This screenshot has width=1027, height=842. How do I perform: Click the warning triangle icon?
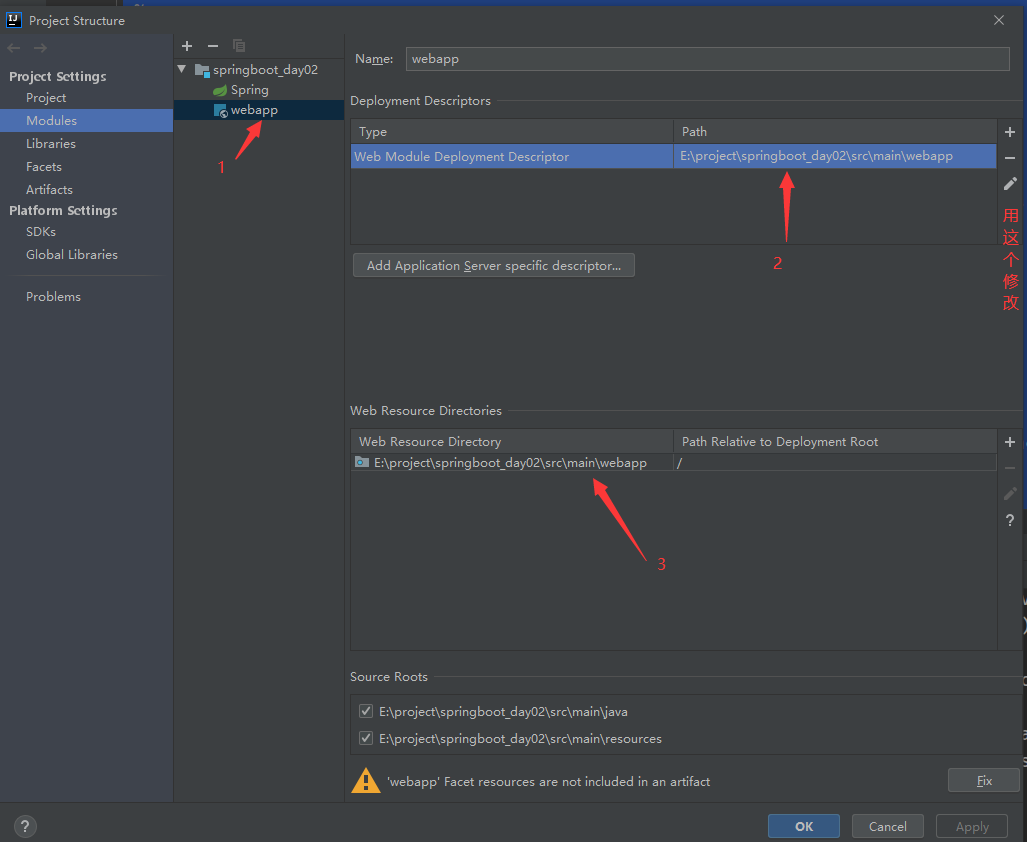click(x=365, y=780)
